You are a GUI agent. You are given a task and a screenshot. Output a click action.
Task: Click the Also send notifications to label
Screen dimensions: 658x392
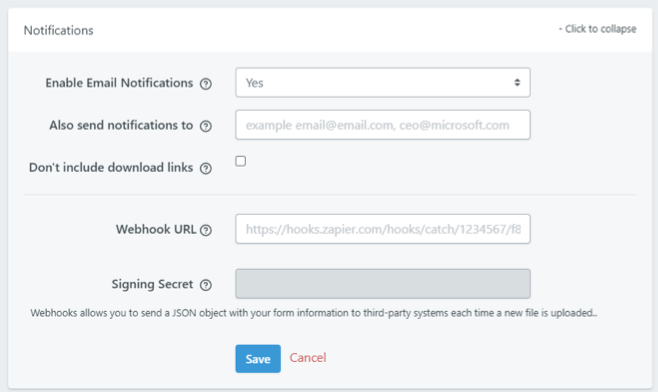click(x=121, y=125)
